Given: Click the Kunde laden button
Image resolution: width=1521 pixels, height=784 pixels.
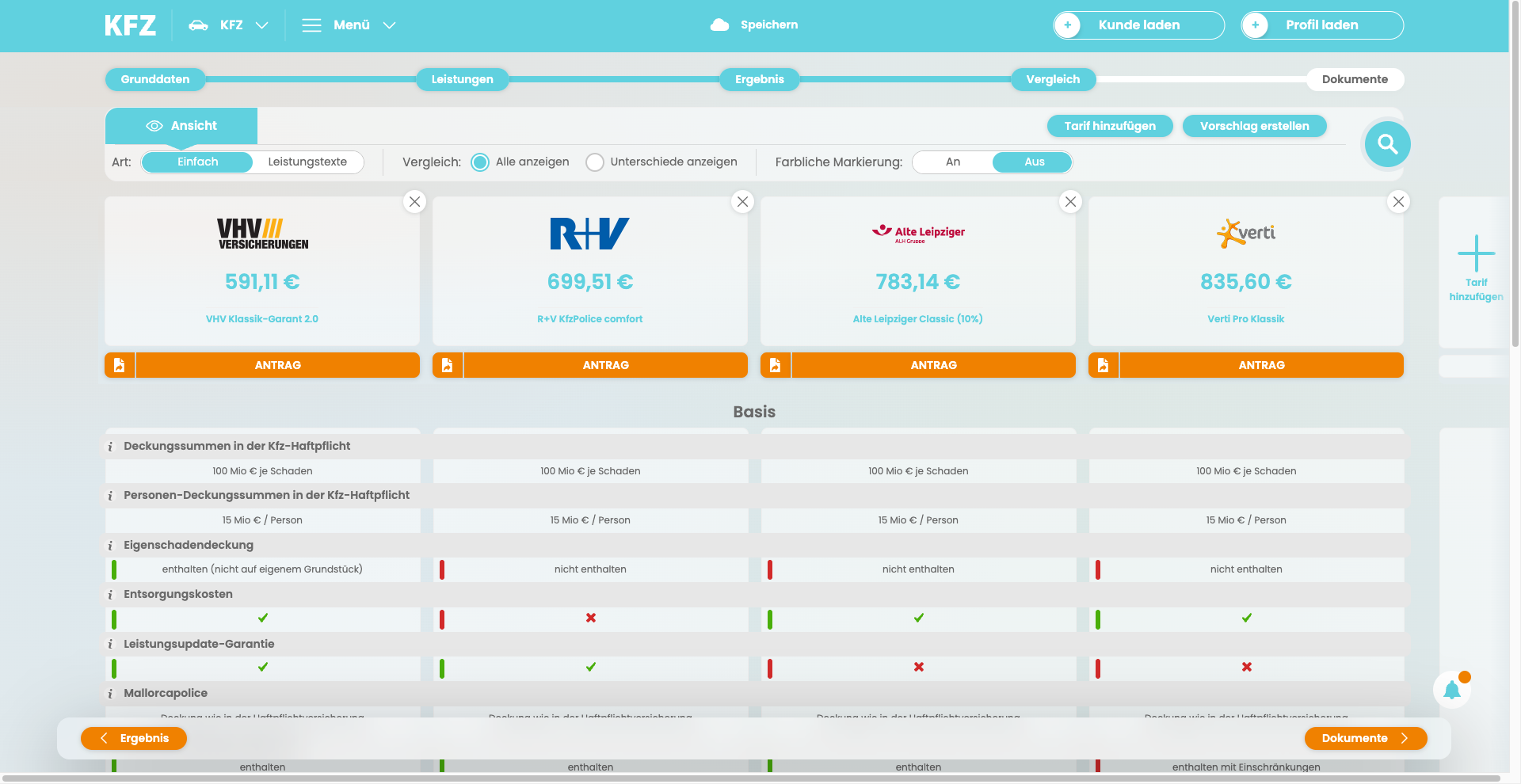Looking at the screenshot, I should pyautogui.click(x=1138, y=25).
